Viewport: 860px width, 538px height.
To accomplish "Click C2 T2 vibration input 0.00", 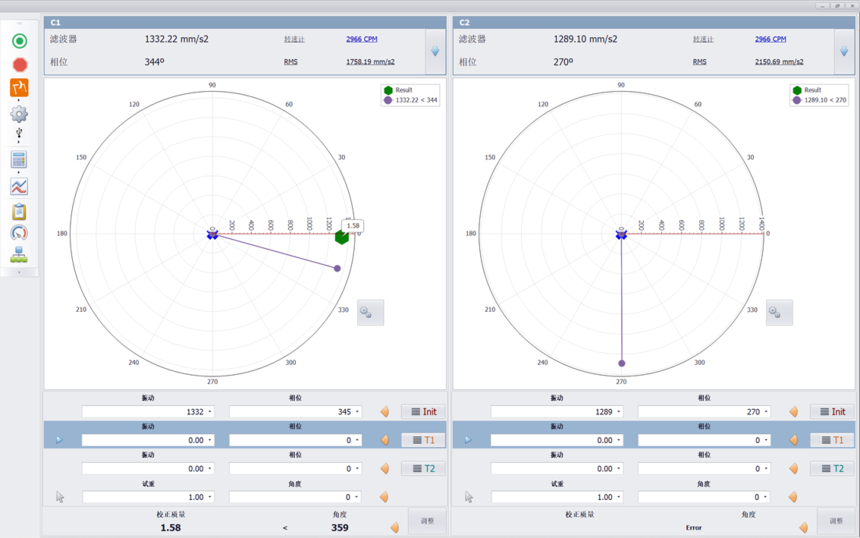I will click(x=557, y=469).
